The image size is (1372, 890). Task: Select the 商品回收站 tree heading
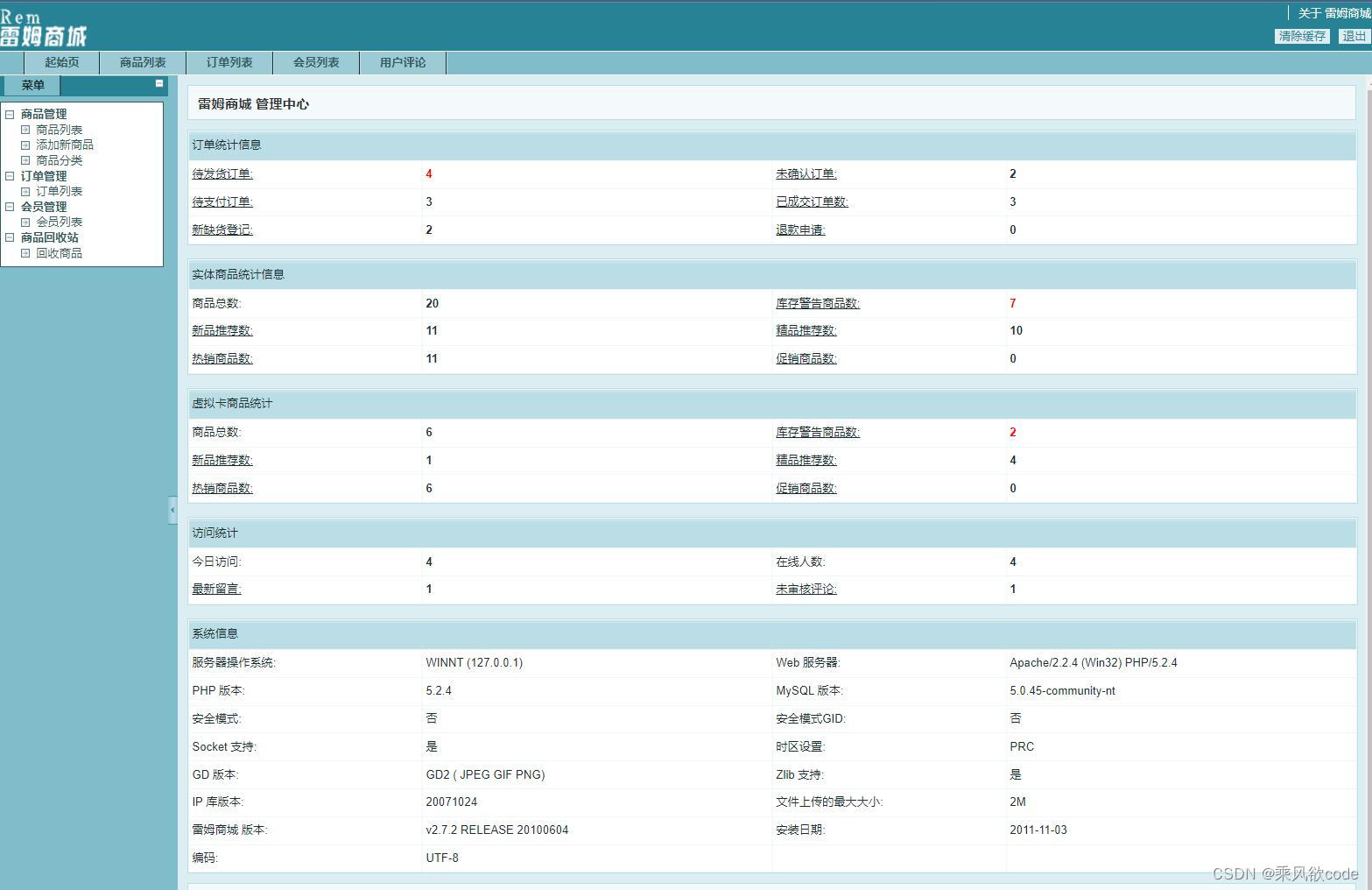pyautogui.click(x=50, y=237)
